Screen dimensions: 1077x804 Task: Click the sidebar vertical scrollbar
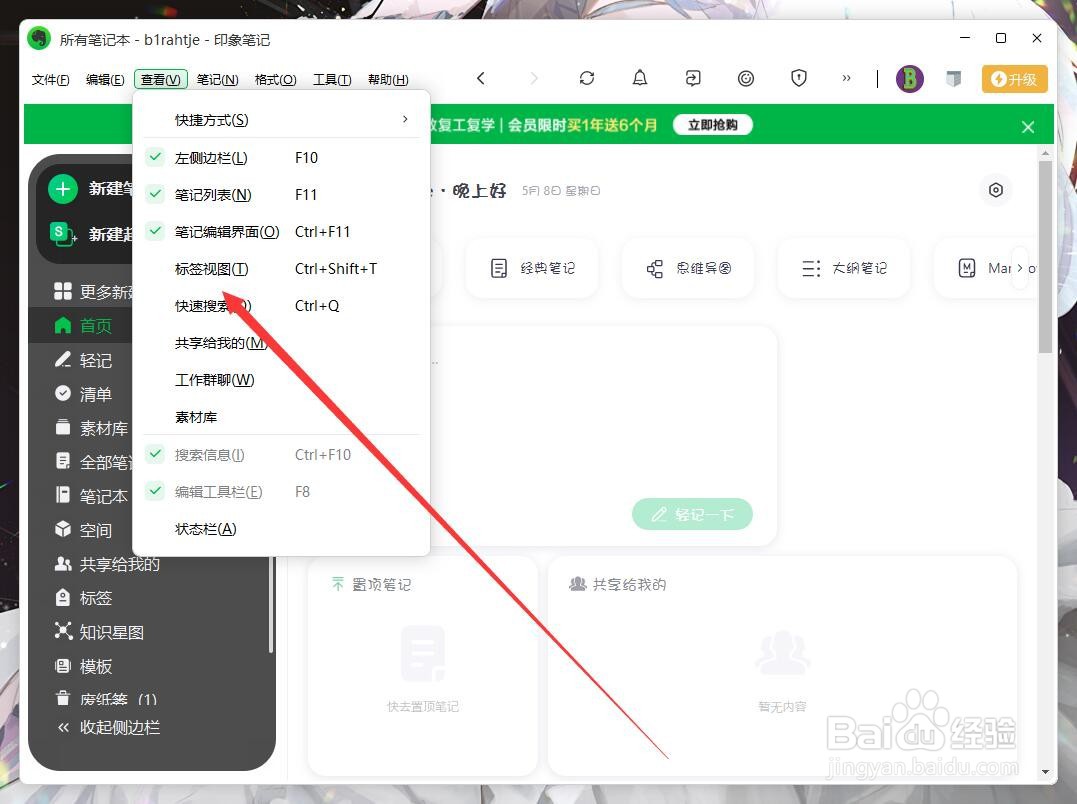(x=271, y=604)
